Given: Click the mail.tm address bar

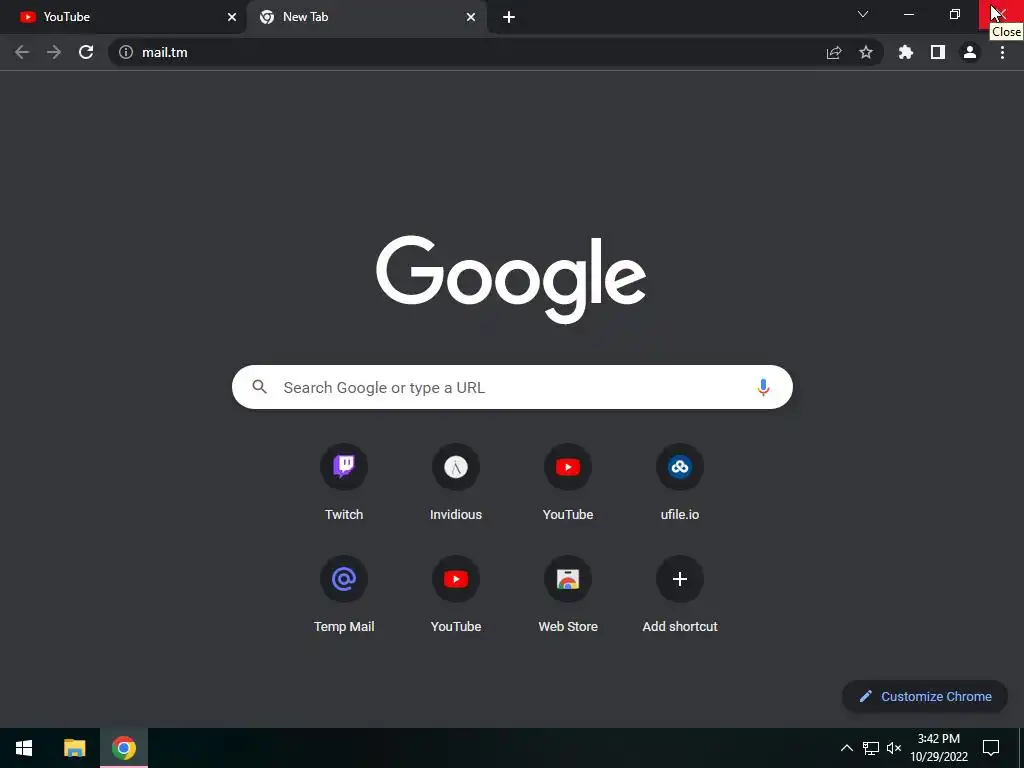Looking at the screenshot, I should [495, 52].
